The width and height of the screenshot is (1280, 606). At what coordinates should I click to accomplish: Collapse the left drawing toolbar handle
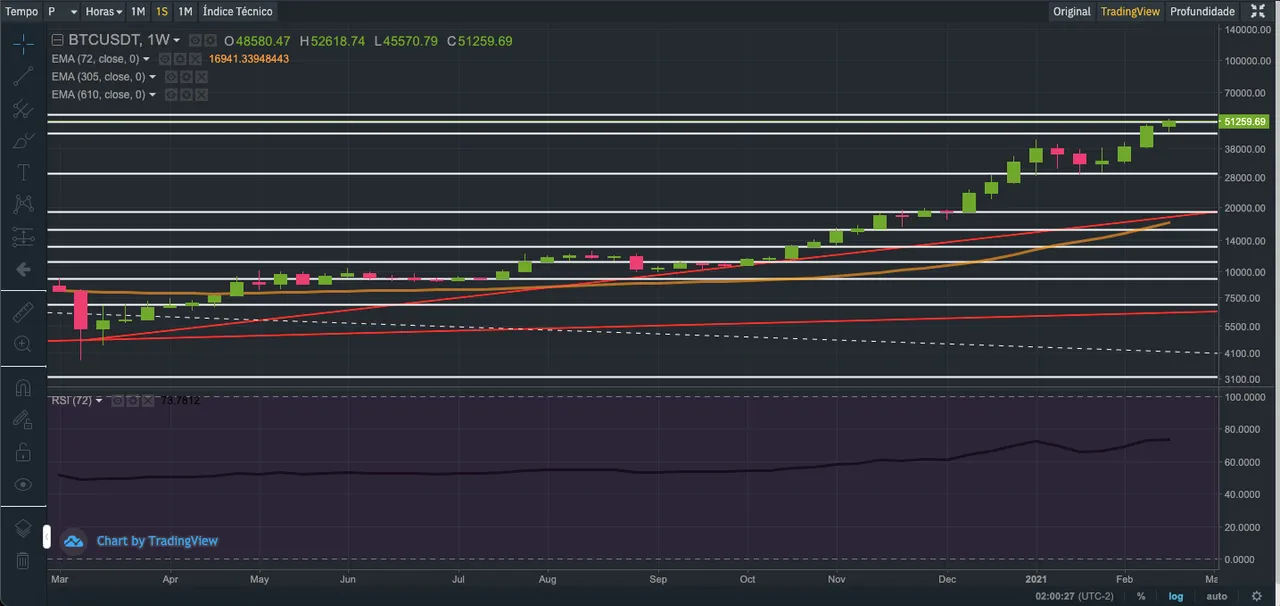point(45,536)
